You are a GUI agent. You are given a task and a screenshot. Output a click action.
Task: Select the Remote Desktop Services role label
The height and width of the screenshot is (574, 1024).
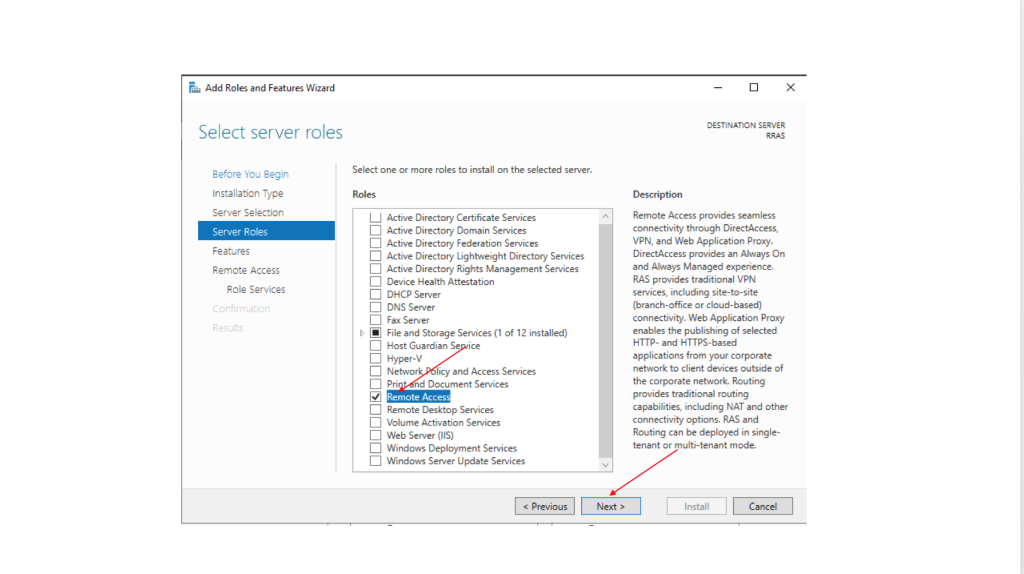point(440,410)
